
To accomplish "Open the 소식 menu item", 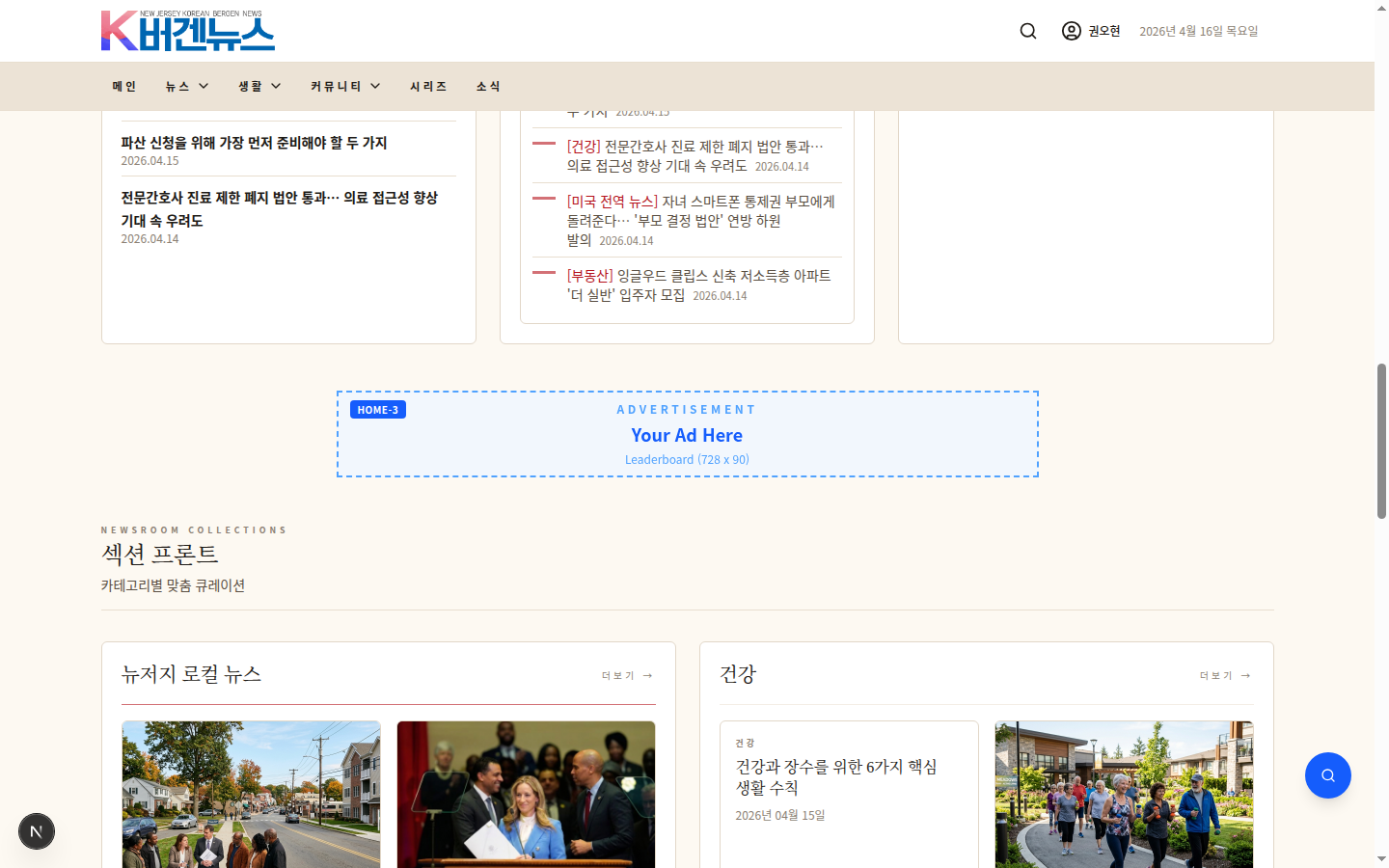I will point(488,86).
